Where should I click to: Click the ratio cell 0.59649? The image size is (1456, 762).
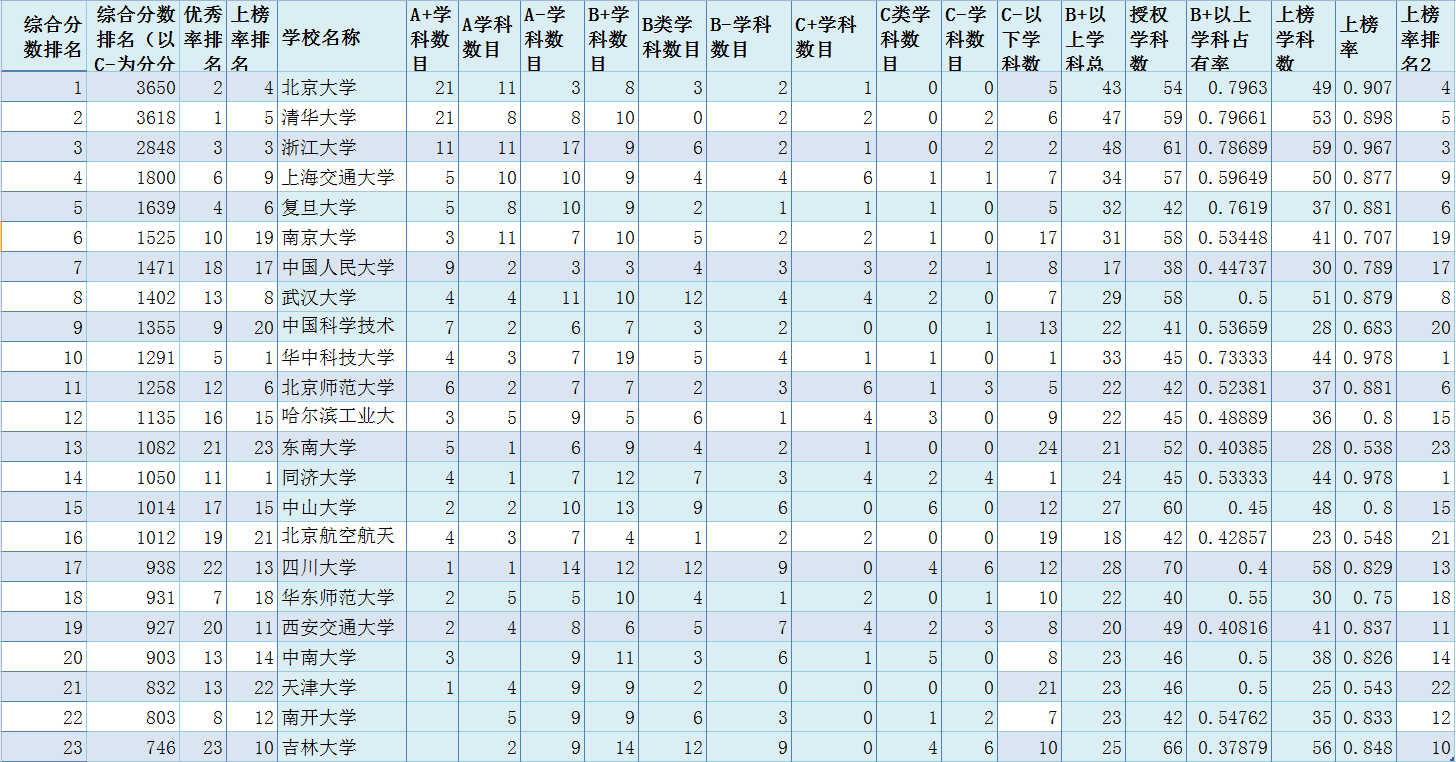coord(1229,177)
